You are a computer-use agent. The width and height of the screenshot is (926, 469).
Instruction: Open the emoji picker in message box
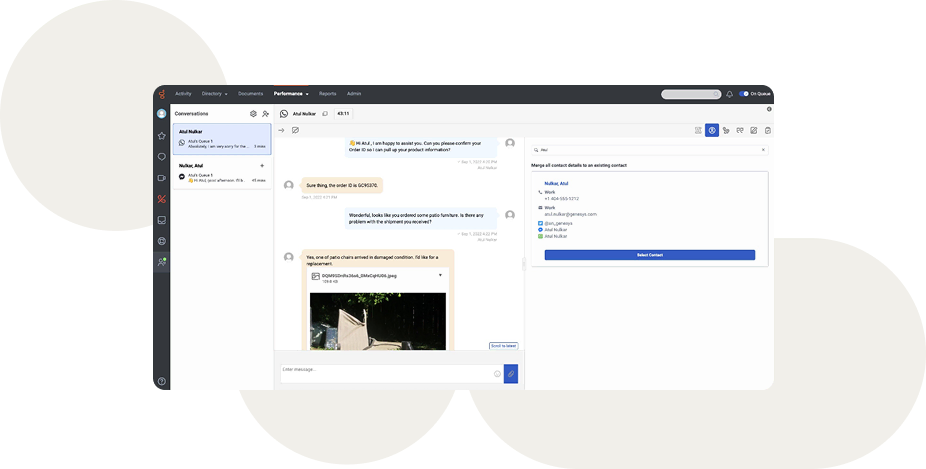(x=497, y=373)
